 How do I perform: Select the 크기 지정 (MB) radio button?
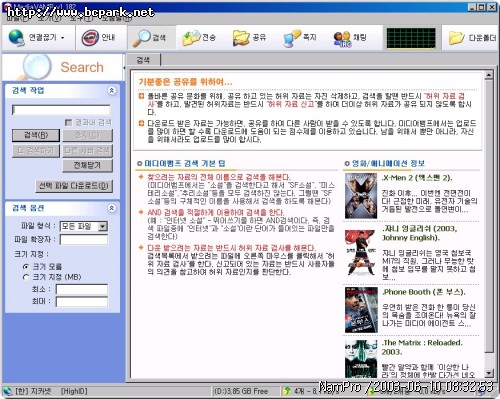(26, 277)
